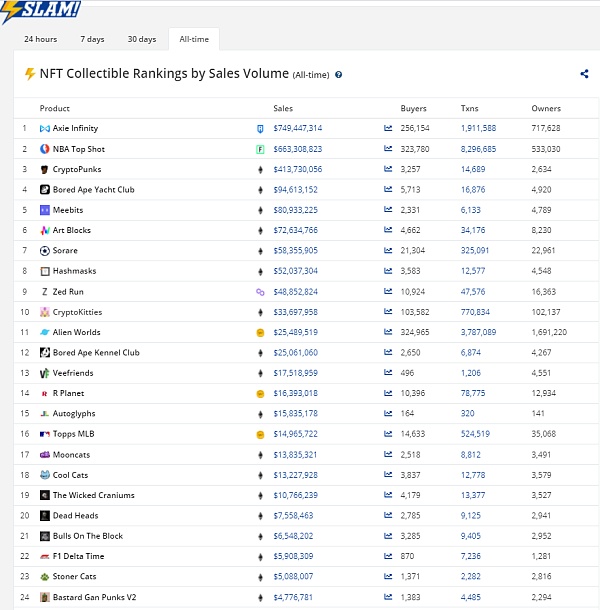Open Meebits sales chart icon
Viewport: 600px width, 610px height.
[x=388, y=210]
